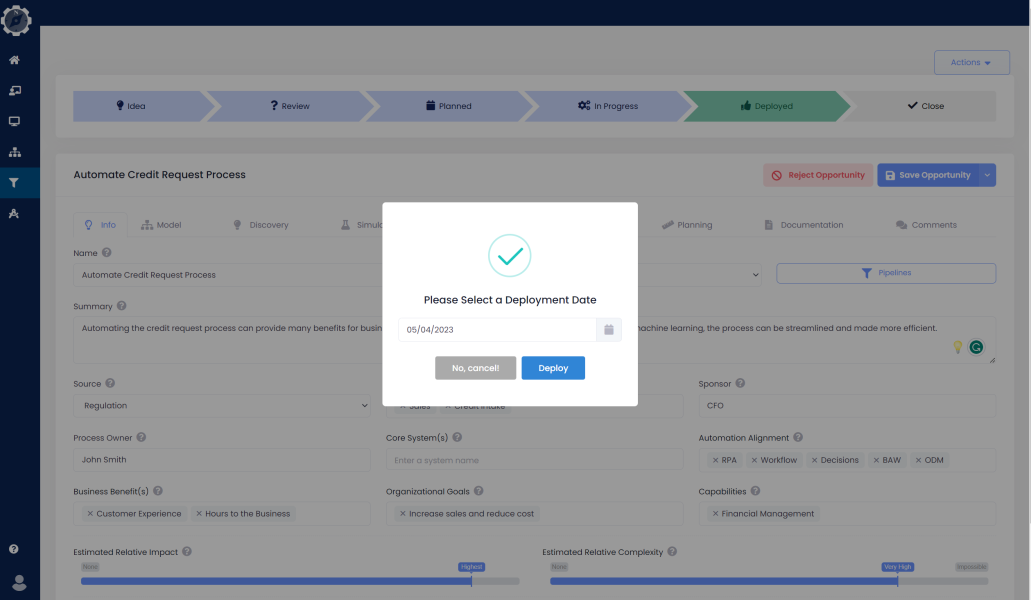Click the Estimated Relative Impact slider handle

coord(471,580)
